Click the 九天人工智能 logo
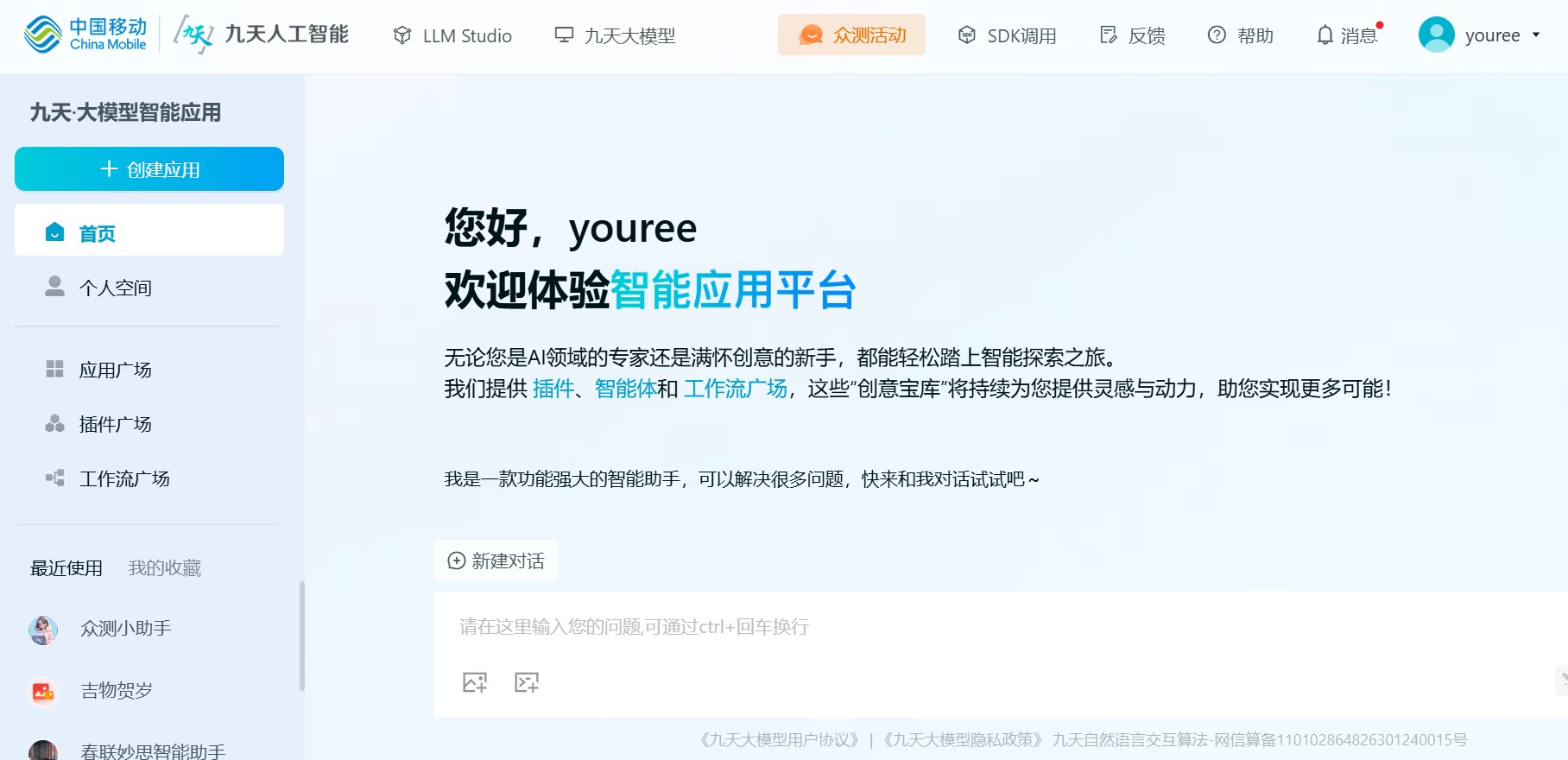This screenshot has height=760, width=1568. 262,35
